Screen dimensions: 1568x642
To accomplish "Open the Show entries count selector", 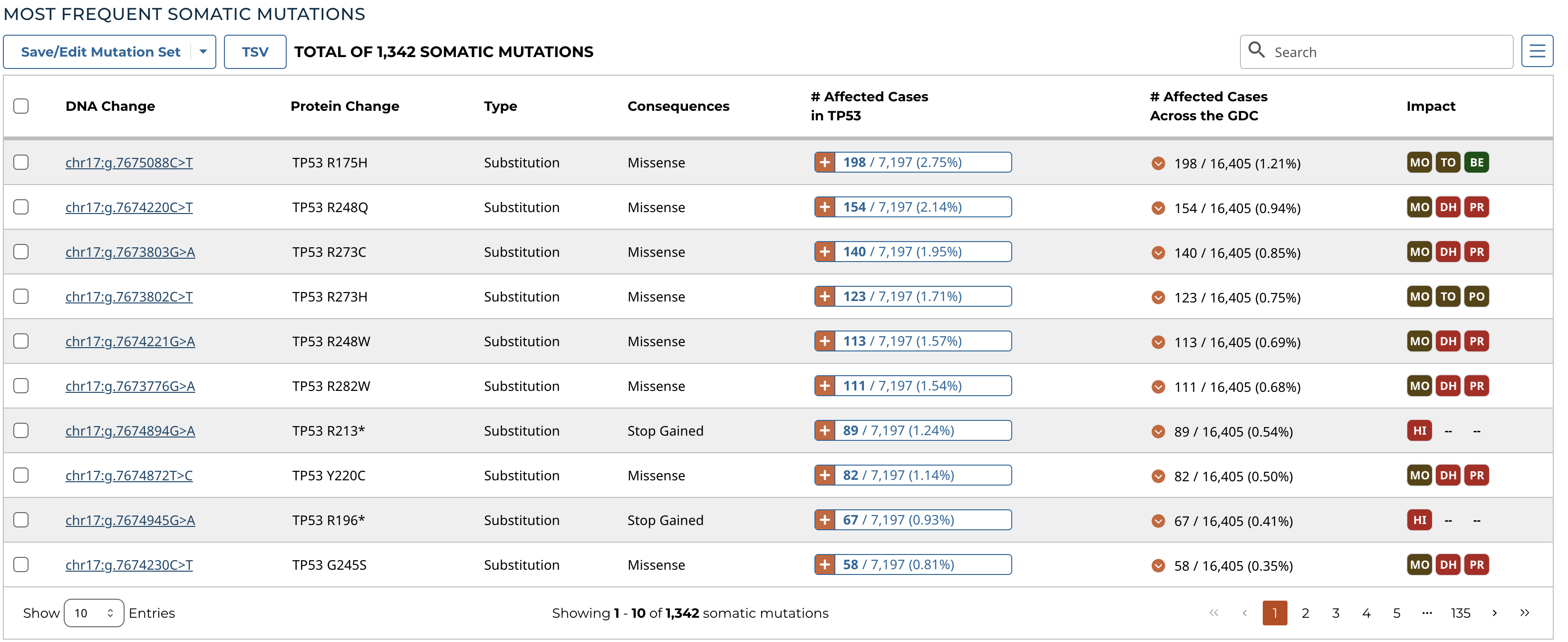I will pyautogui.click(x=94, y=613).
